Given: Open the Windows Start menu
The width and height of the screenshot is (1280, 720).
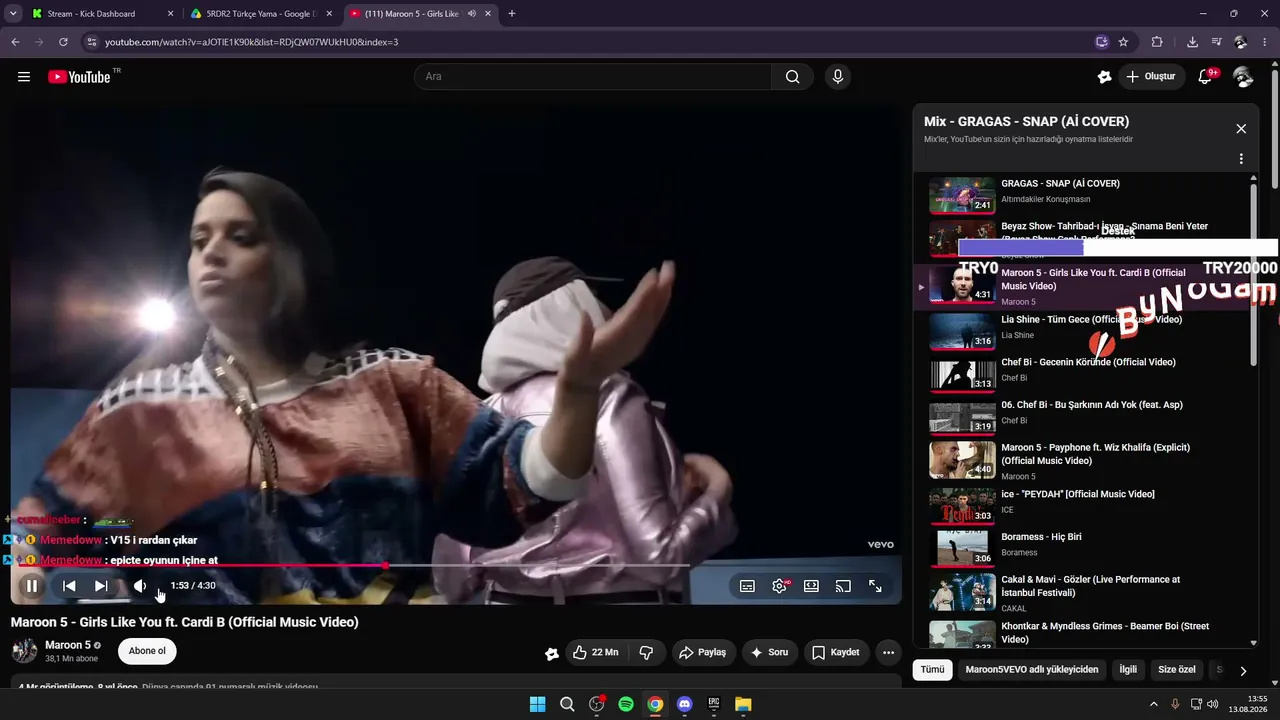Looking at the screenshot, I should click(x=538, y=704).
